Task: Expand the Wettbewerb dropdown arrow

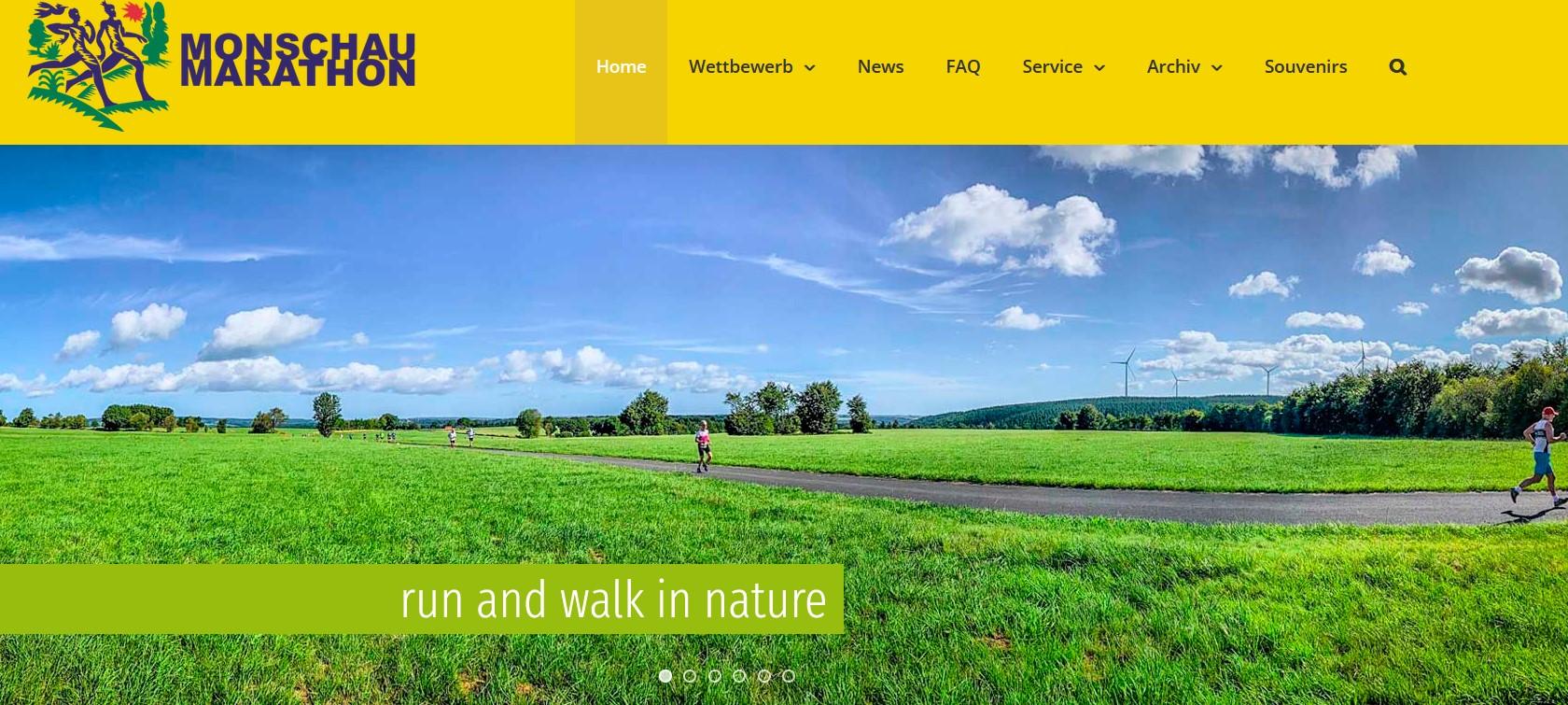Action: click(x=809, y=67)
